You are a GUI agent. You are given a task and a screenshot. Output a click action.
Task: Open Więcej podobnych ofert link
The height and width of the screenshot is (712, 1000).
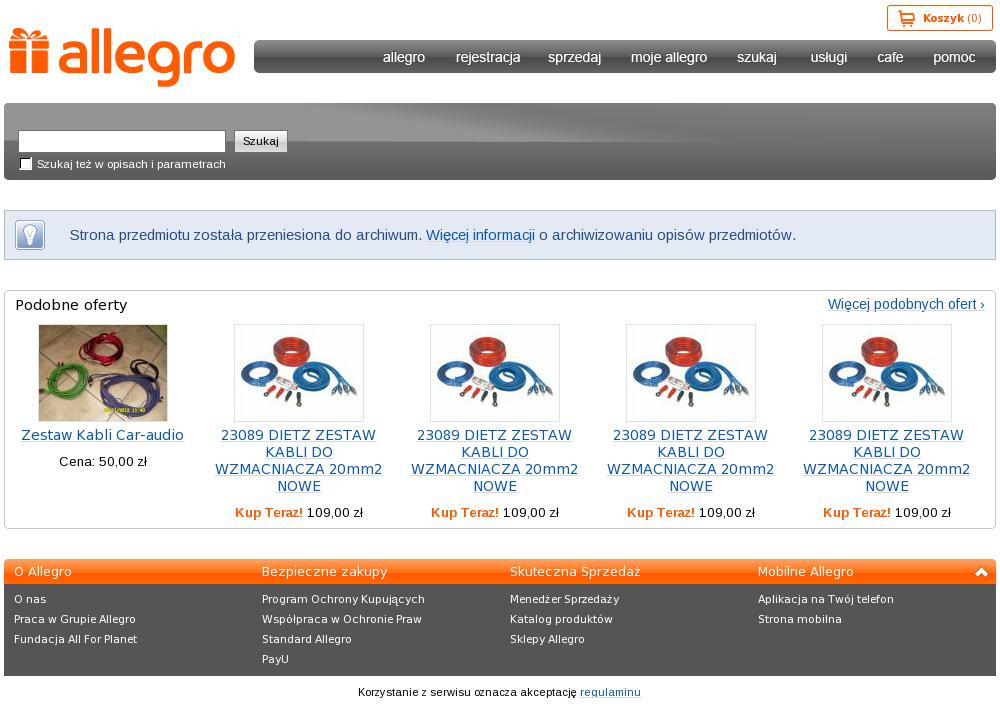(x=906, y=304)
